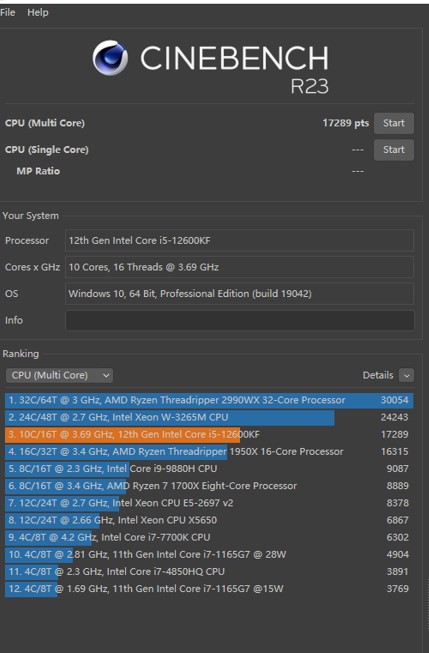Select the Threadripper 2990WX ranking entry

(x=209, y=400)
